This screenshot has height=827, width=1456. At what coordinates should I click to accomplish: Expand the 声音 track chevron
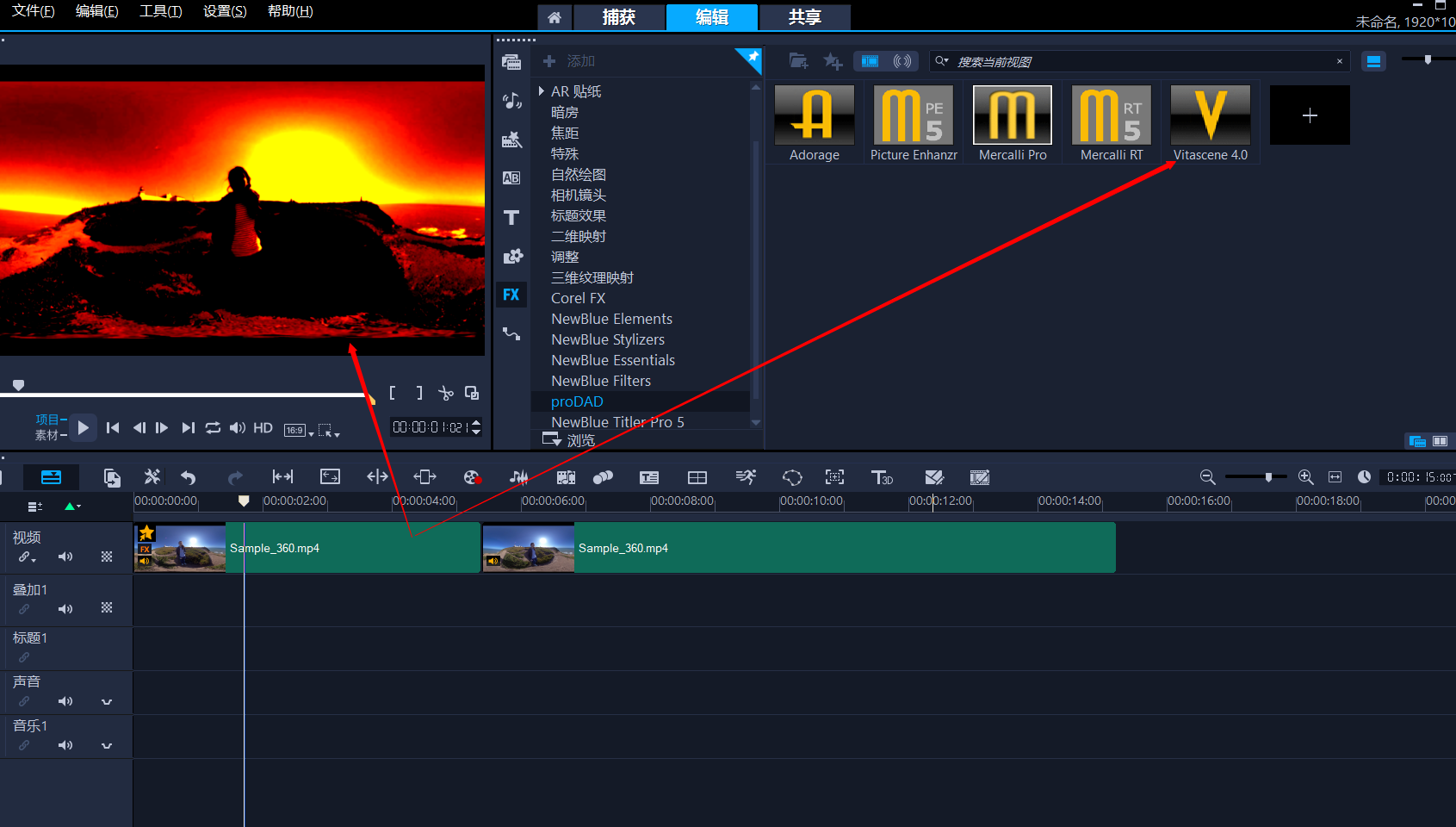click(x=107, y=701)
